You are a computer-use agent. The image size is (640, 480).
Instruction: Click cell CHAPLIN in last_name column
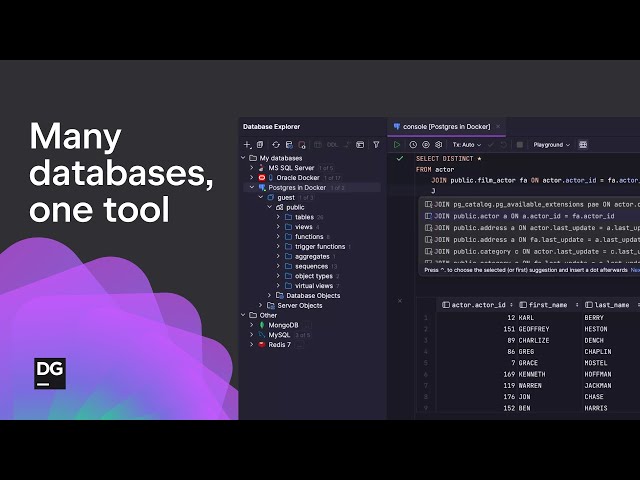tap(598, 351)
